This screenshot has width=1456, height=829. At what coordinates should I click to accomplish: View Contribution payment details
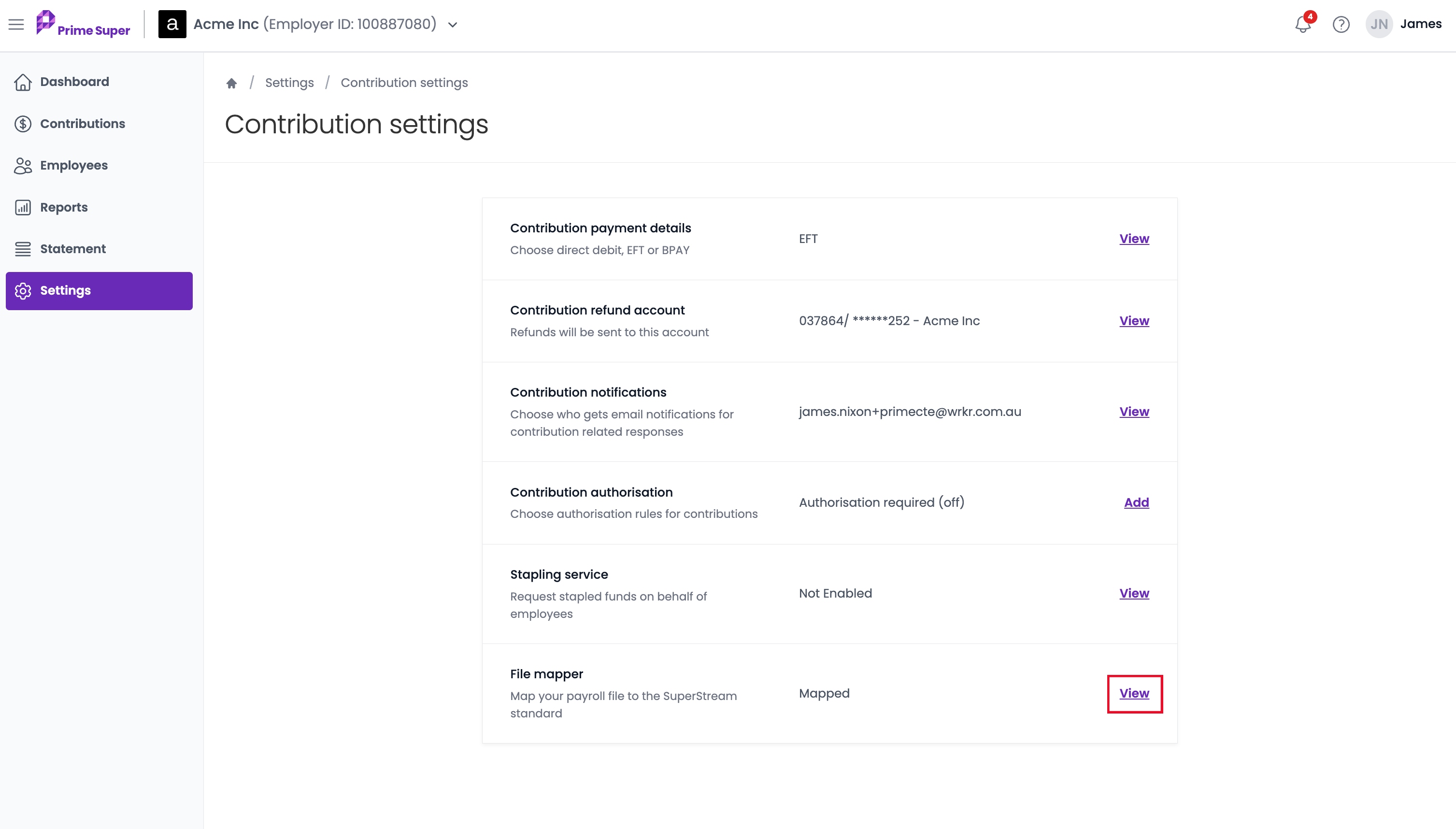1134,239
